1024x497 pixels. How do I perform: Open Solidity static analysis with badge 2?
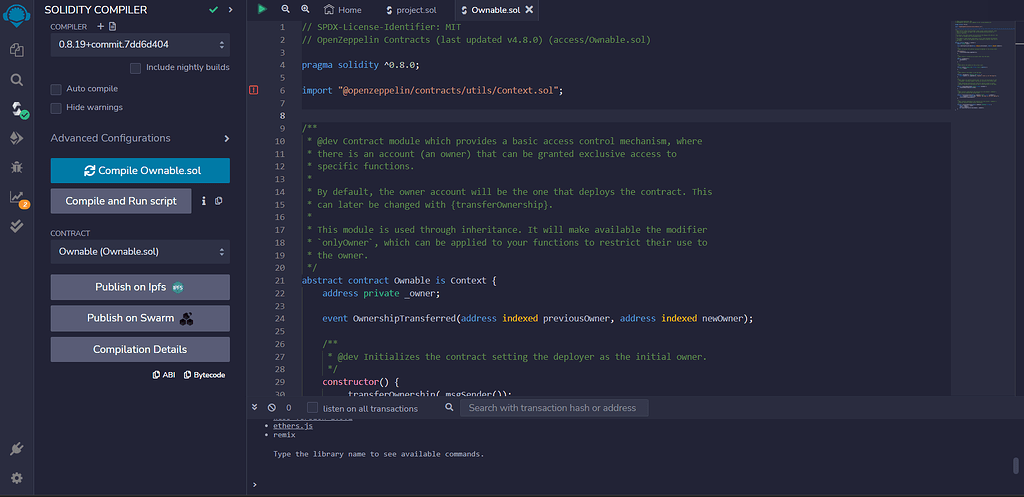18,198
